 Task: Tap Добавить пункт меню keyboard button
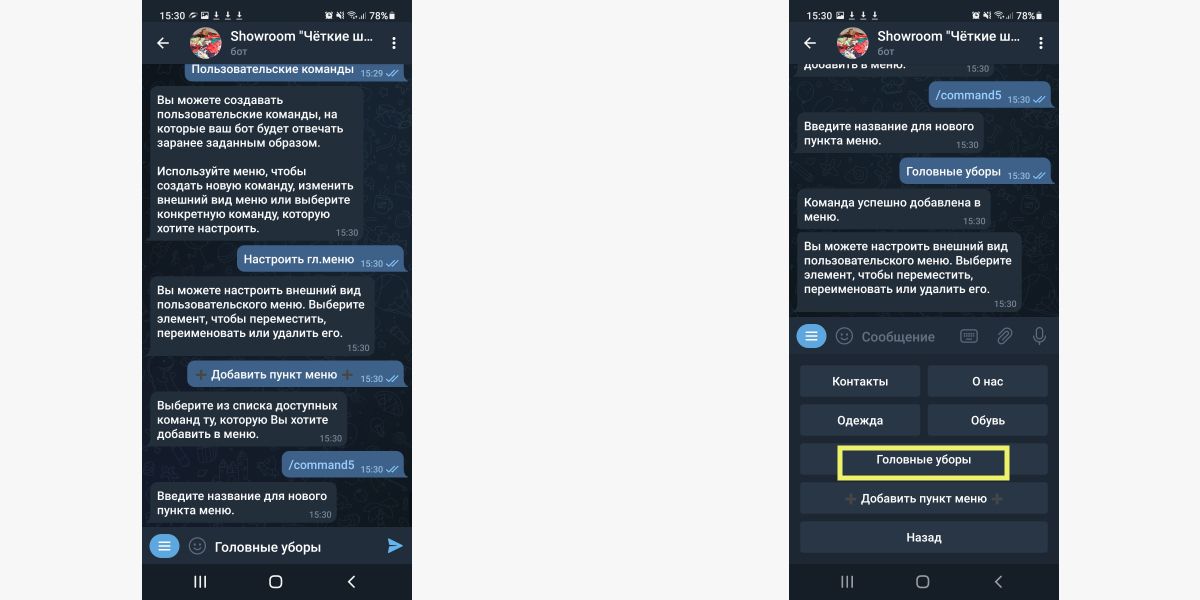pyautogui.click(x=924, y=498)
